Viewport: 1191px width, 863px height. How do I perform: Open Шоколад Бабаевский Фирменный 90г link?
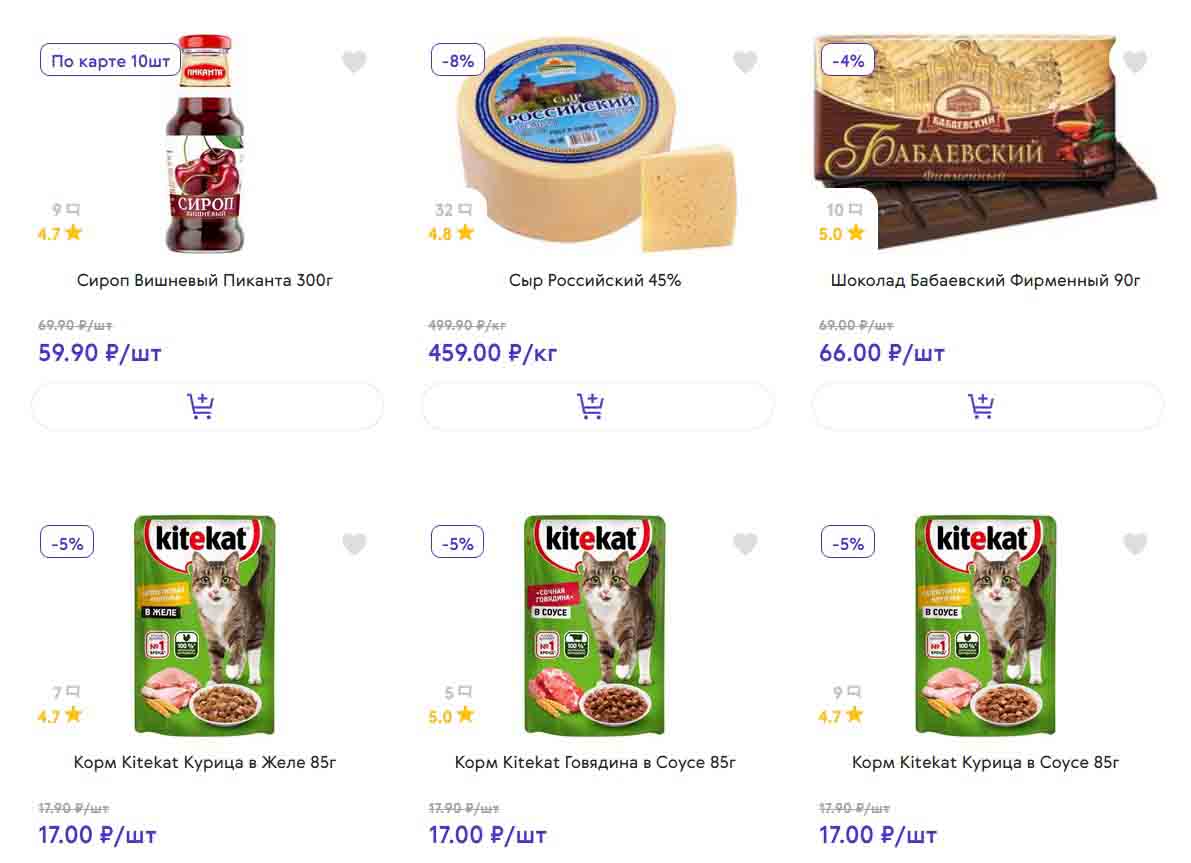tap(985, 280)
